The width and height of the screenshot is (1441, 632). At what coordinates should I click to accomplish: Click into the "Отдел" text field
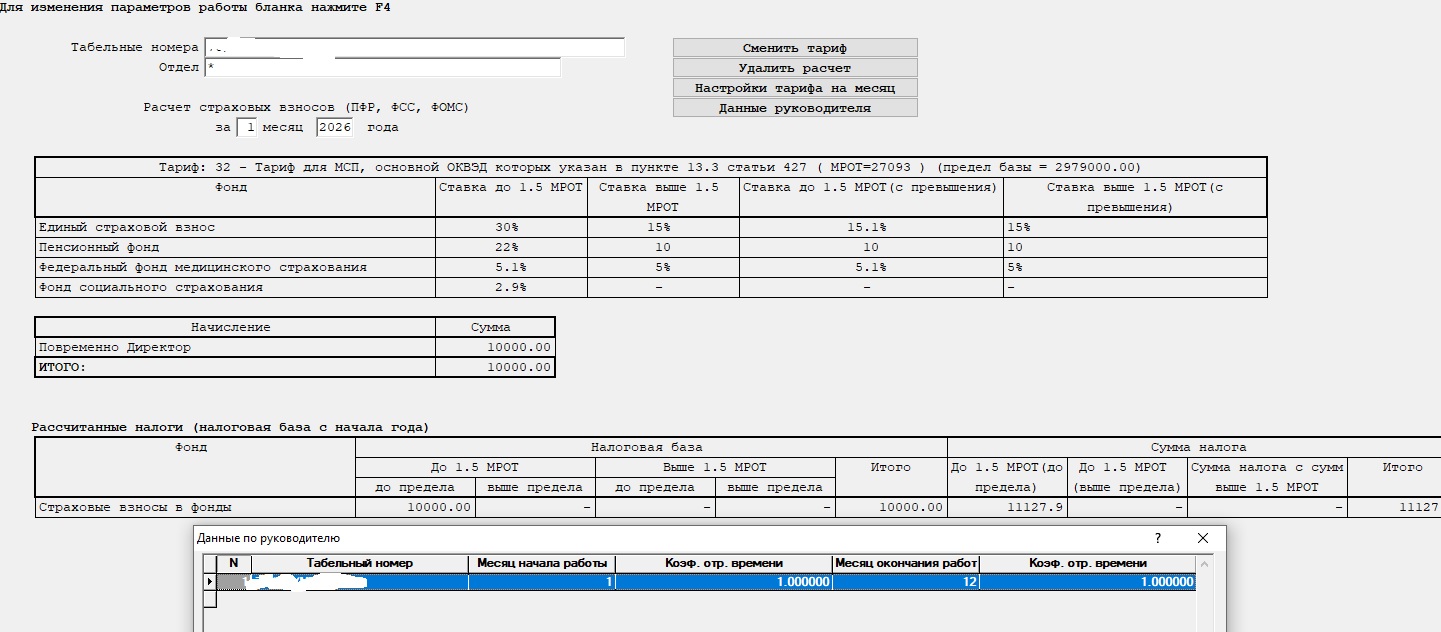pos(382,68)
